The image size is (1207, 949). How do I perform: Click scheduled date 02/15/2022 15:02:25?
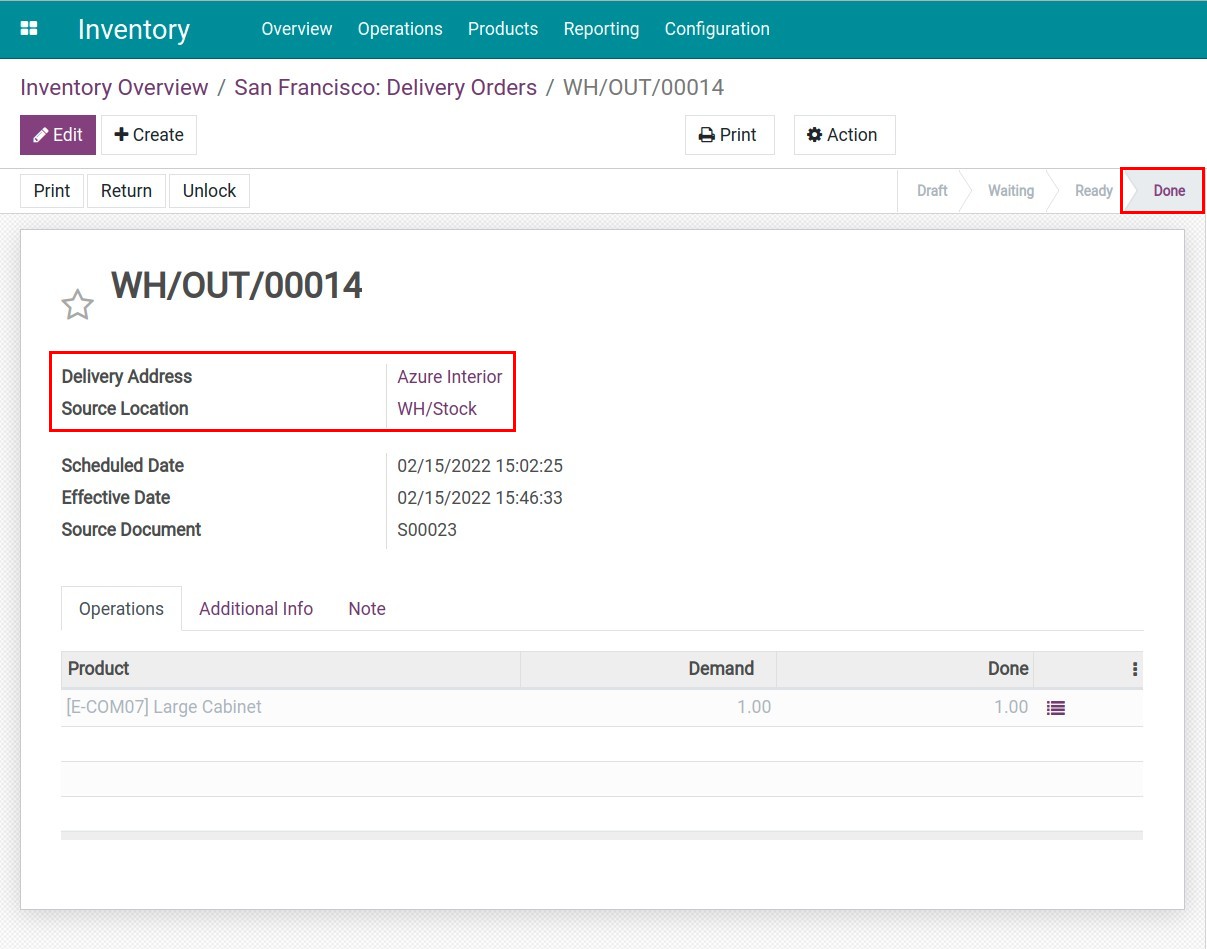tap(480, 466)
